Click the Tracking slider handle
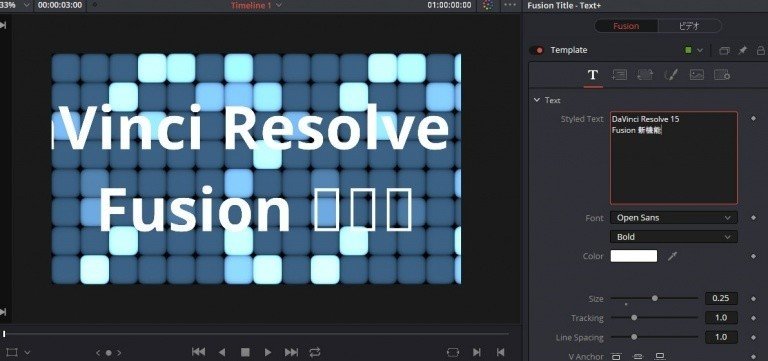768x361 pixels. tap(634, 317)
